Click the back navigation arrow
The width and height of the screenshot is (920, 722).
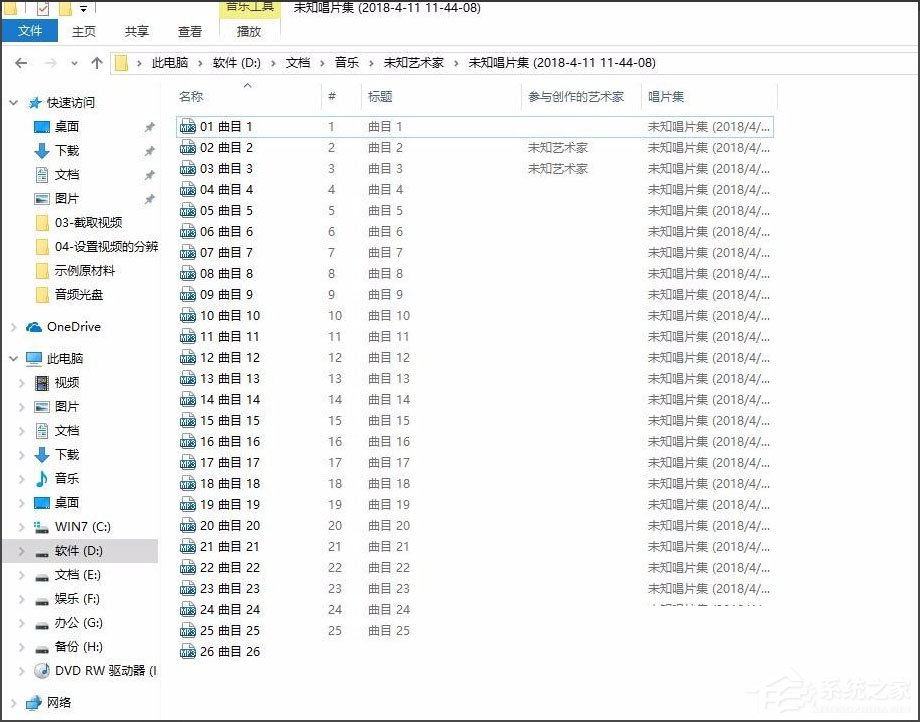click(x=20, y=62)
